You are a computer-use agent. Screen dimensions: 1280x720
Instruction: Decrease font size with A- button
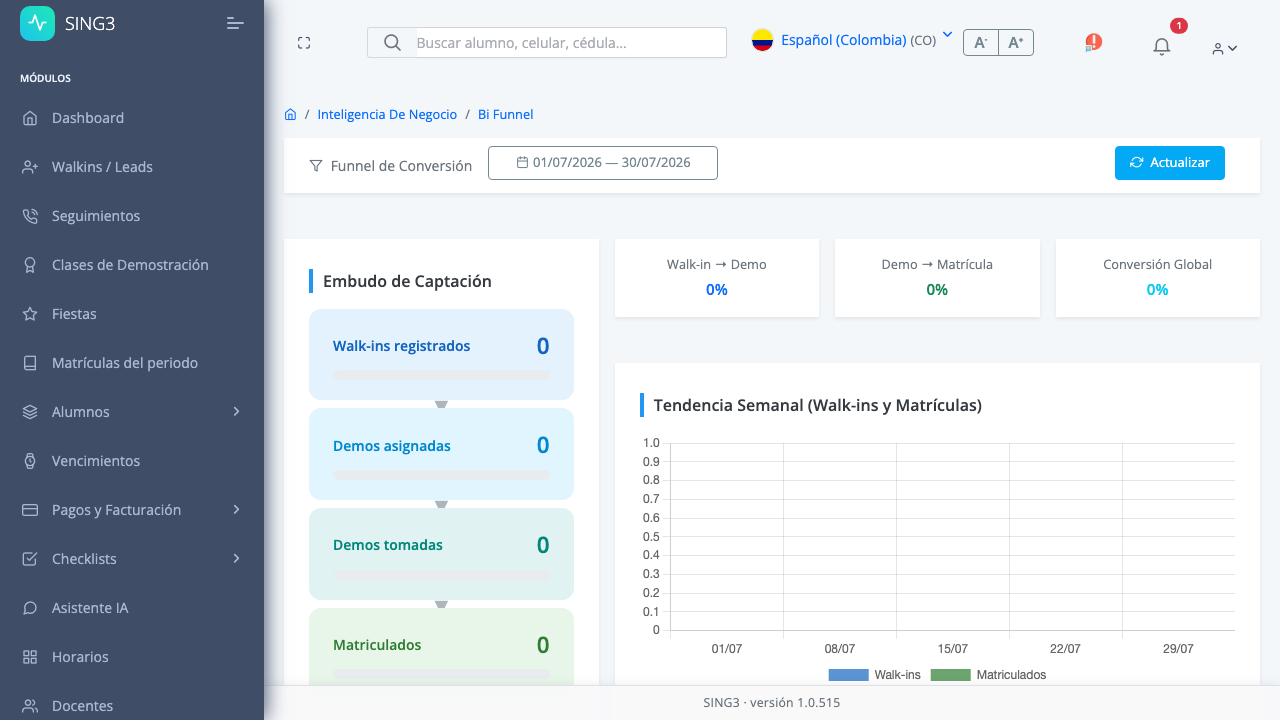click(x=981, y=42)
